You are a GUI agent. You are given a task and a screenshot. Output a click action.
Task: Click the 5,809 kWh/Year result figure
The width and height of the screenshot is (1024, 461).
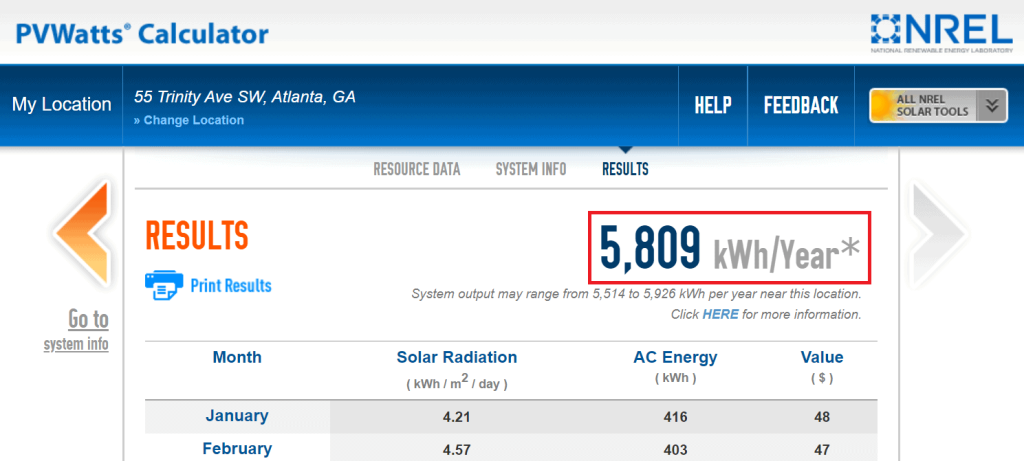pos(729,247)
